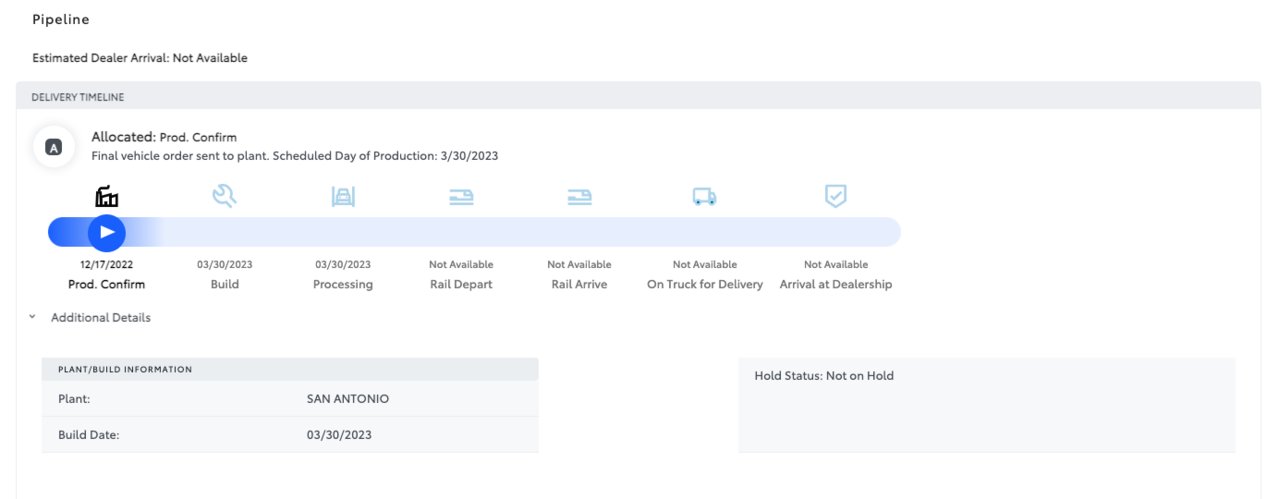Click the Processing stage label
Viewport: 1279px width, 499px height.
(343, 284)
